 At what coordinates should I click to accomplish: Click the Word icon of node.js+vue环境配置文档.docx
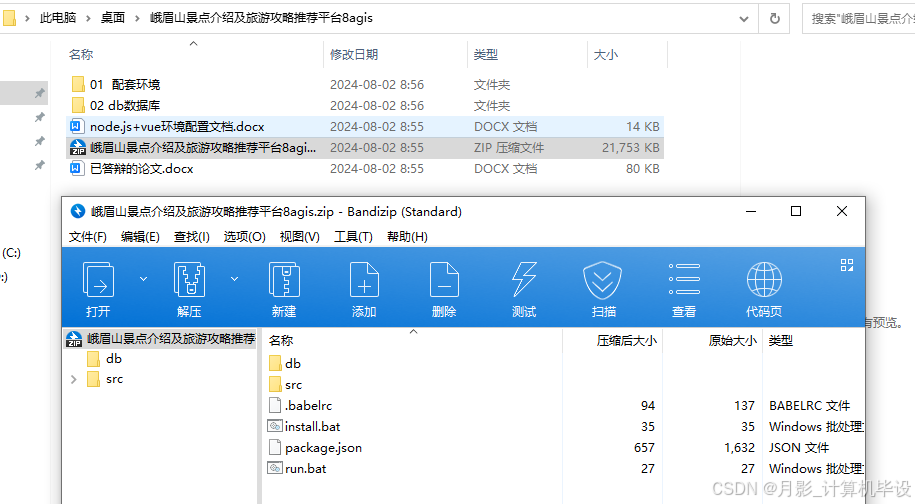(76, 126)
